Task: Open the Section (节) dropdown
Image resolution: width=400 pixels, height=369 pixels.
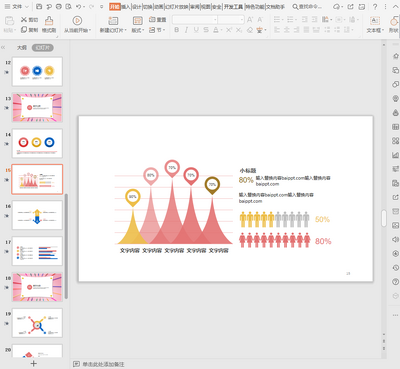Action: [x=157, y=30]
